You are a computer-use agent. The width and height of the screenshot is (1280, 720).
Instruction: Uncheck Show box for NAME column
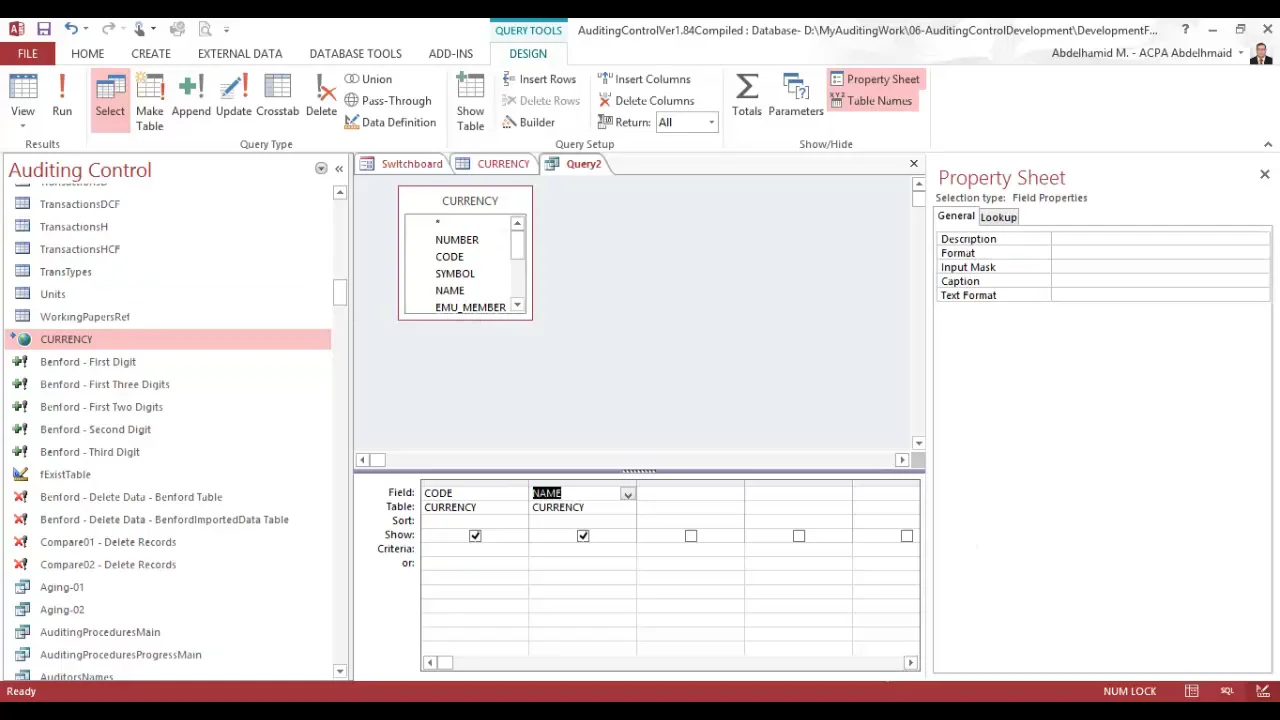(583, 536)
